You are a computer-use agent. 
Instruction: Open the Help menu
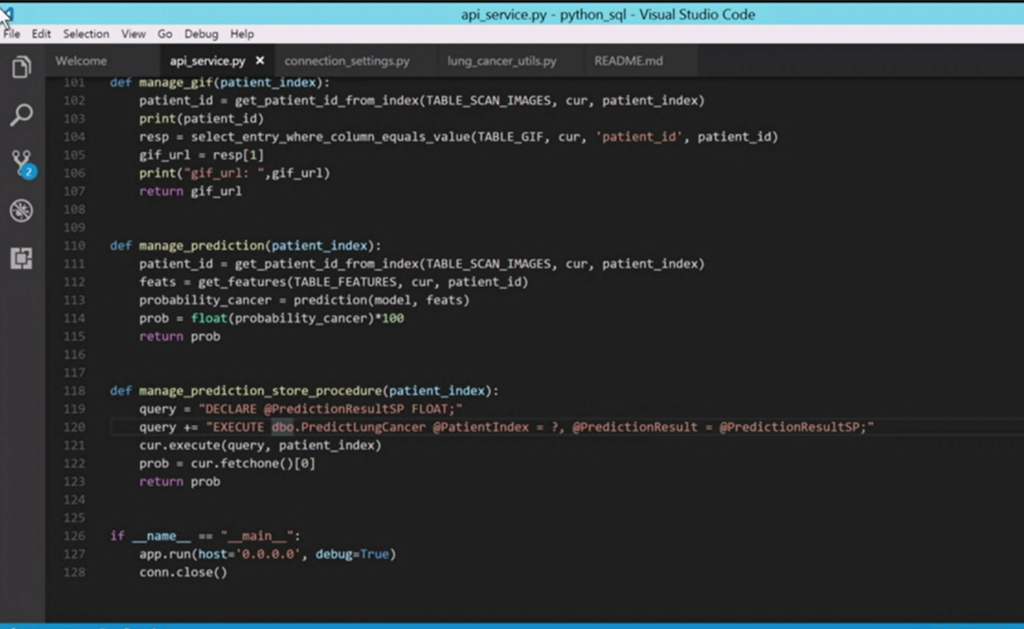242,34
